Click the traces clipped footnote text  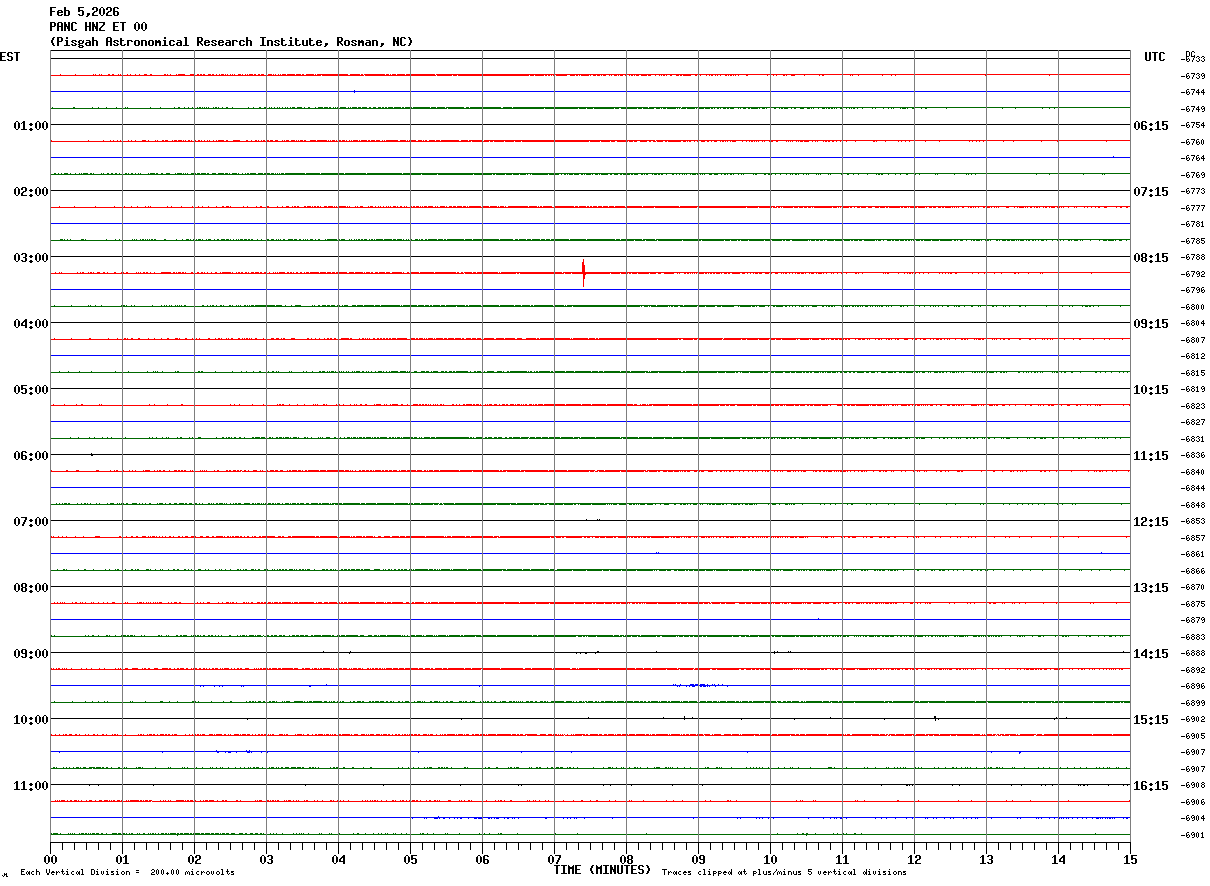[784, 873]
